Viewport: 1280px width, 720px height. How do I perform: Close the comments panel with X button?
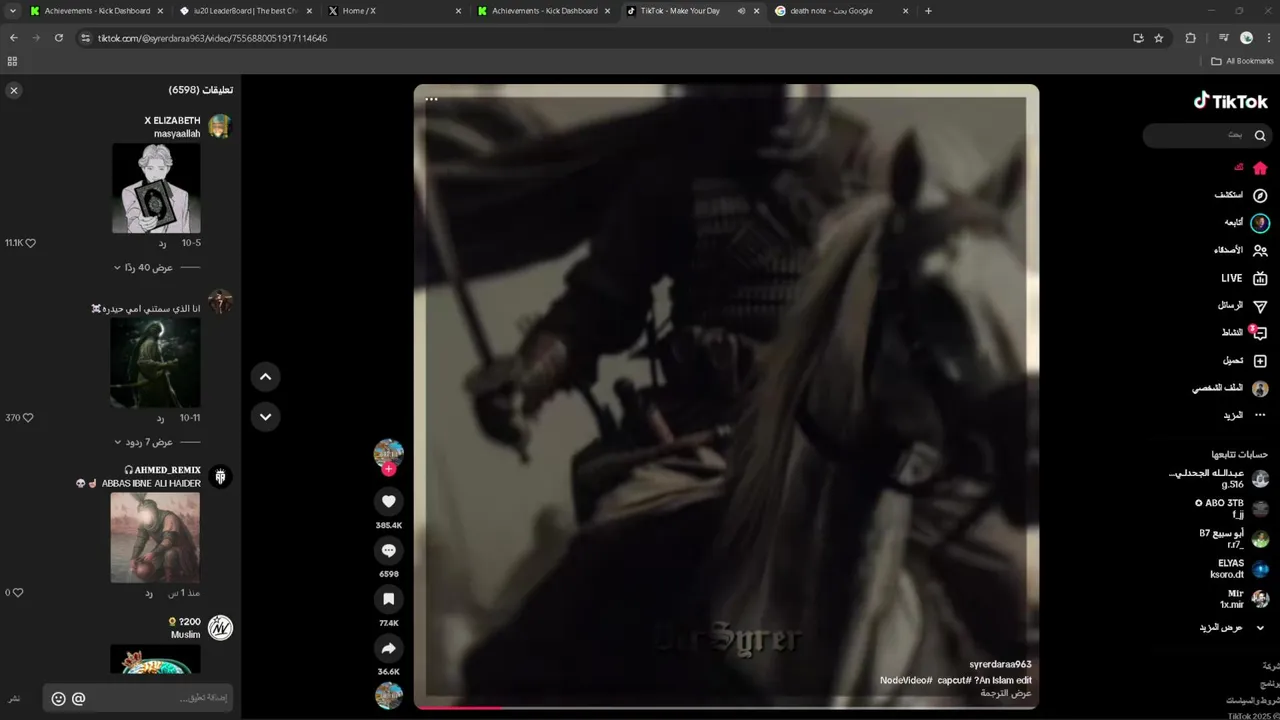tap(14, 90)
